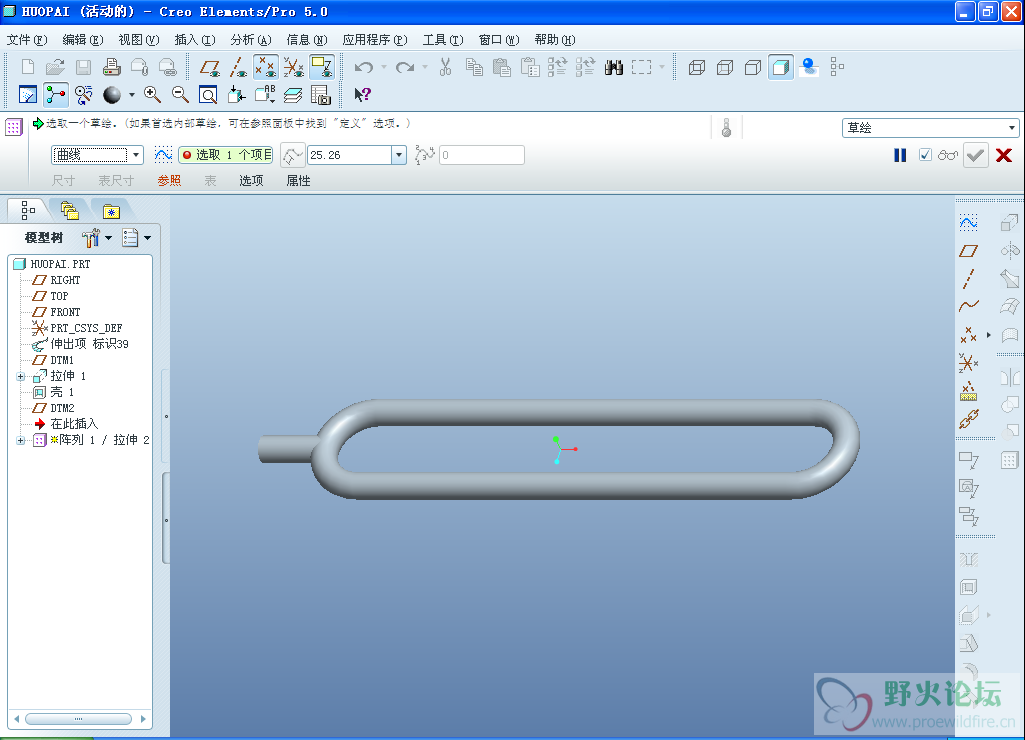Click the sketch tool in right toolbar
This screenshot has width=1025, height=740.
pyautogui.click(x=968, y=223)
